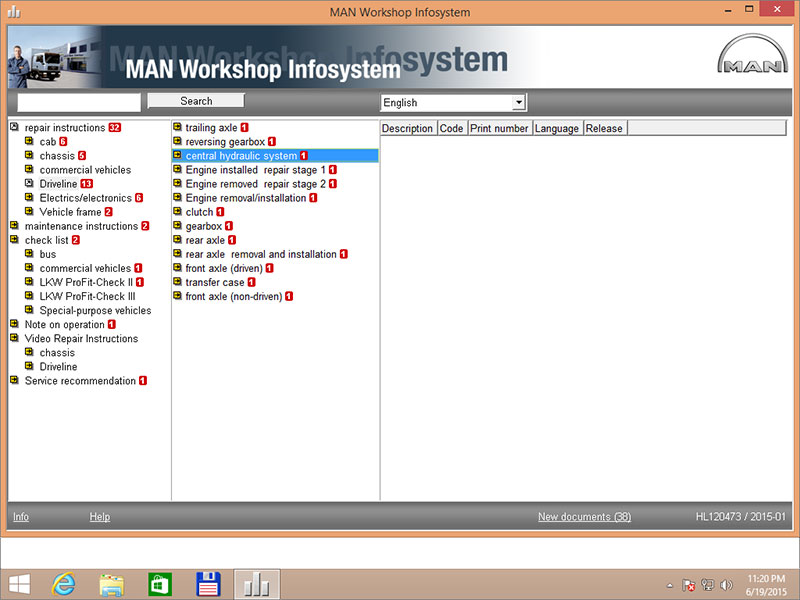
Task: Click the arrow icon beside clutch
Action: coord(178,211)
